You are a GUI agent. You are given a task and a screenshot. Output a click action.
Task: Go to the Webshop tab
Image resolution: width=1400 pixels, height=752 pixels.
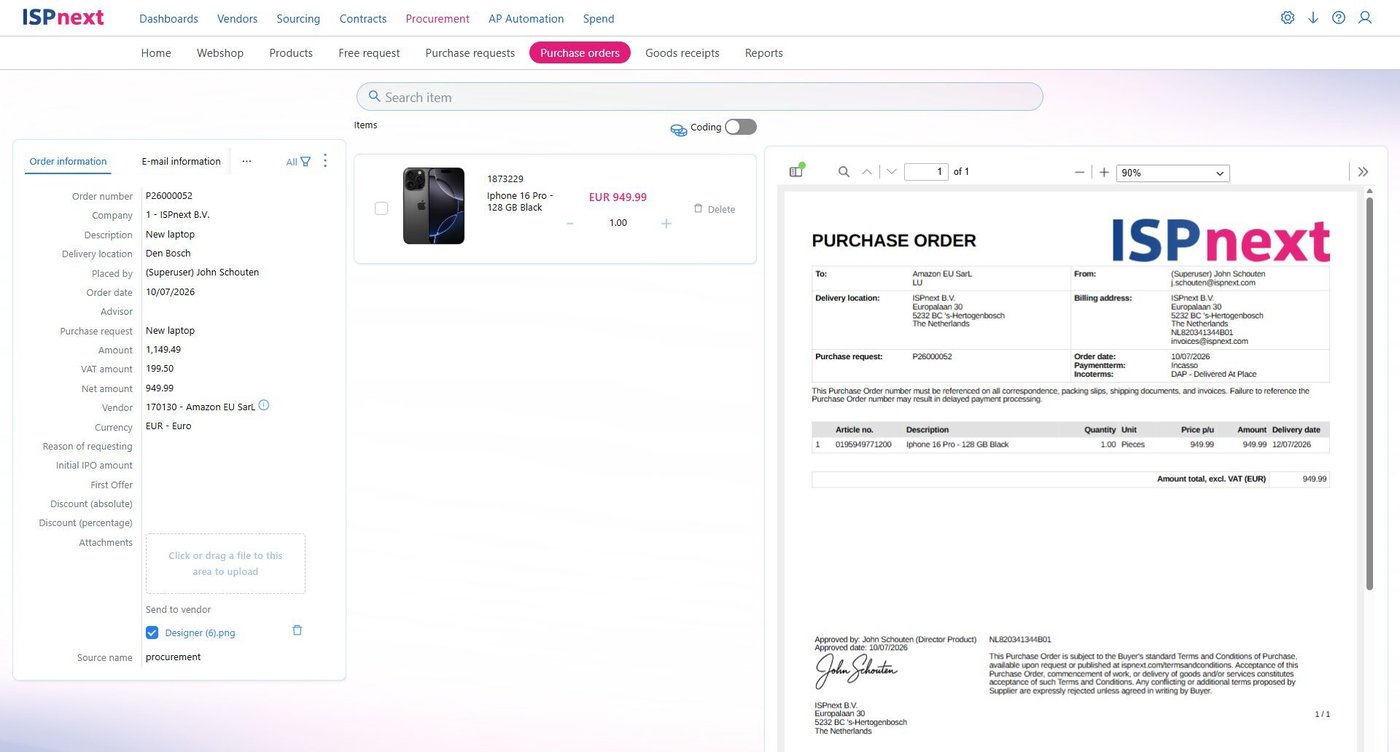220,53
